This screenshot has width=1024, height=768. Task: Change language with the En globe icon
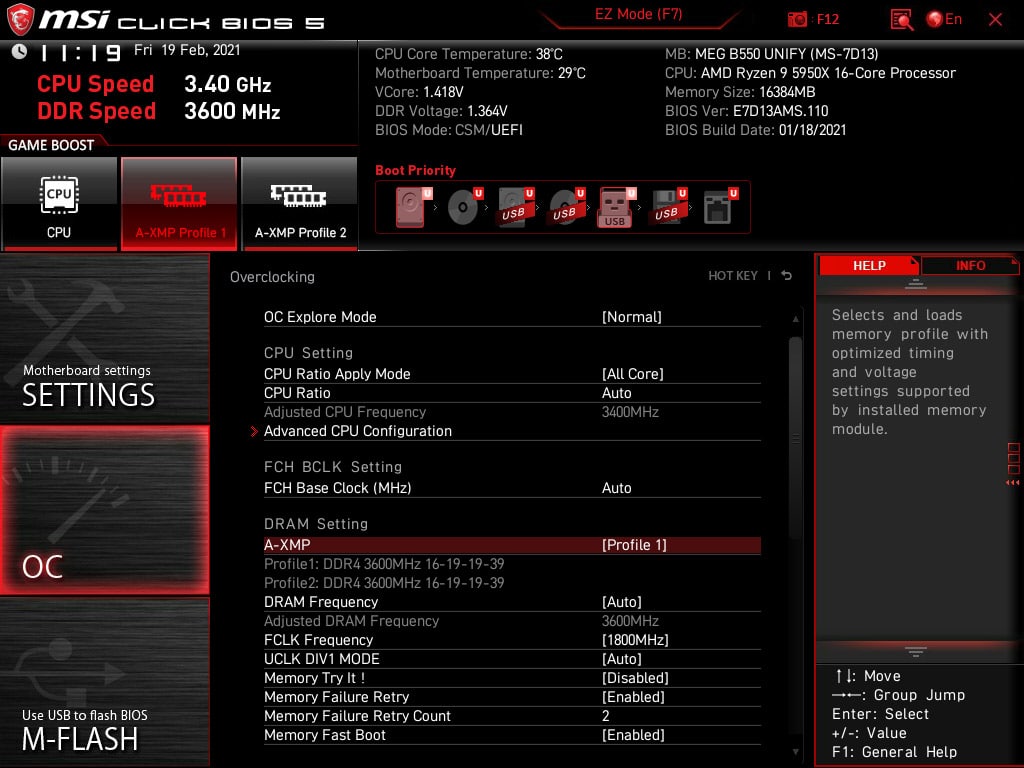pos(944,19)
